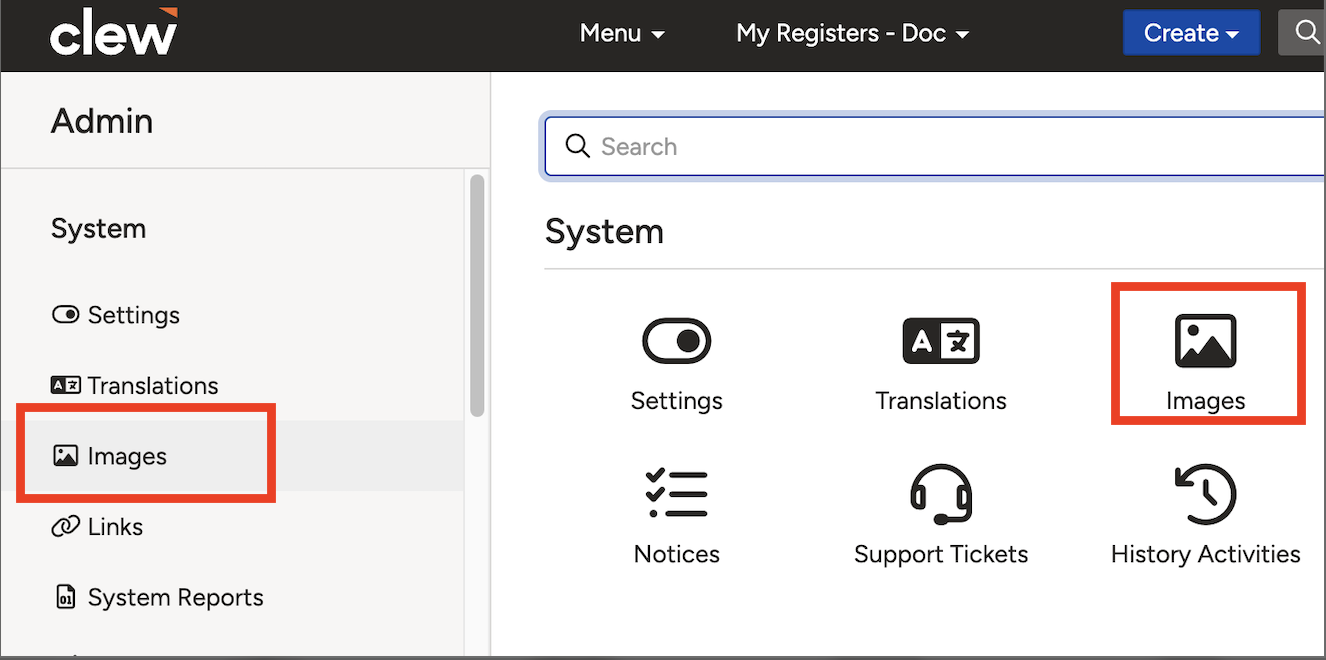
Task: Click the Support Tickets label
Action: pos(941,554)
